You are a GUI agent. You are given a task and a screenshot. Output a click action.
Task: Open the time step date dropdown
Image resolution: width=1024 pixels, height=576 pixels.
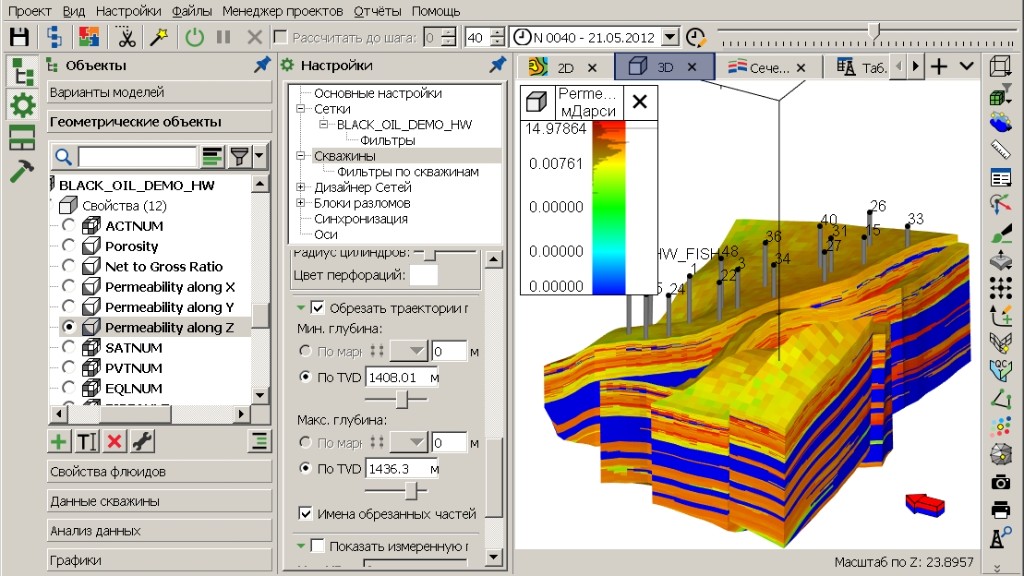pos(669,37)
